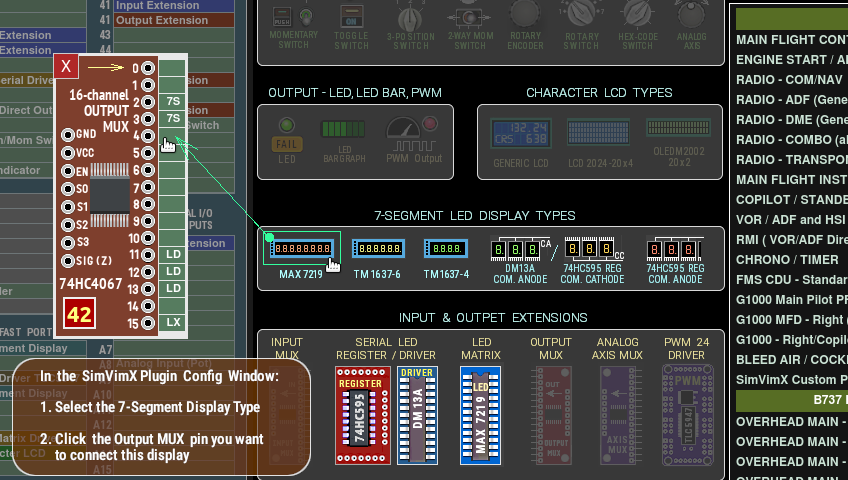848x480 pixels.
Task: Click the TLC5947 PWM 24 driver board
Action: click(x=687, y=414)
